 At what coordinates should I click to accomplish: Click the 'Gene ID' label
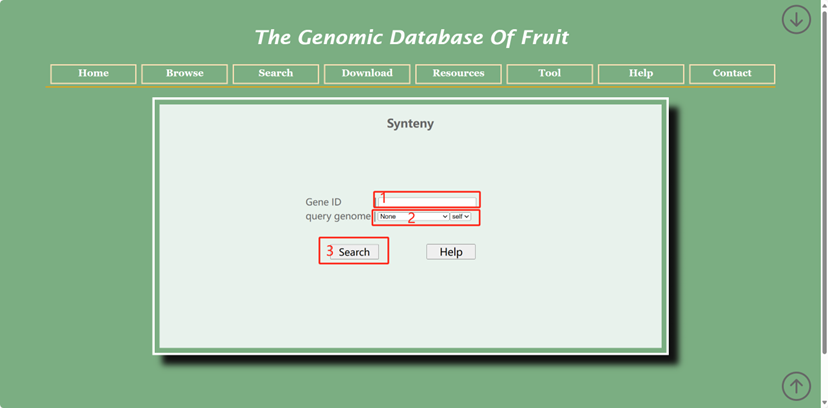pos(323,202)
